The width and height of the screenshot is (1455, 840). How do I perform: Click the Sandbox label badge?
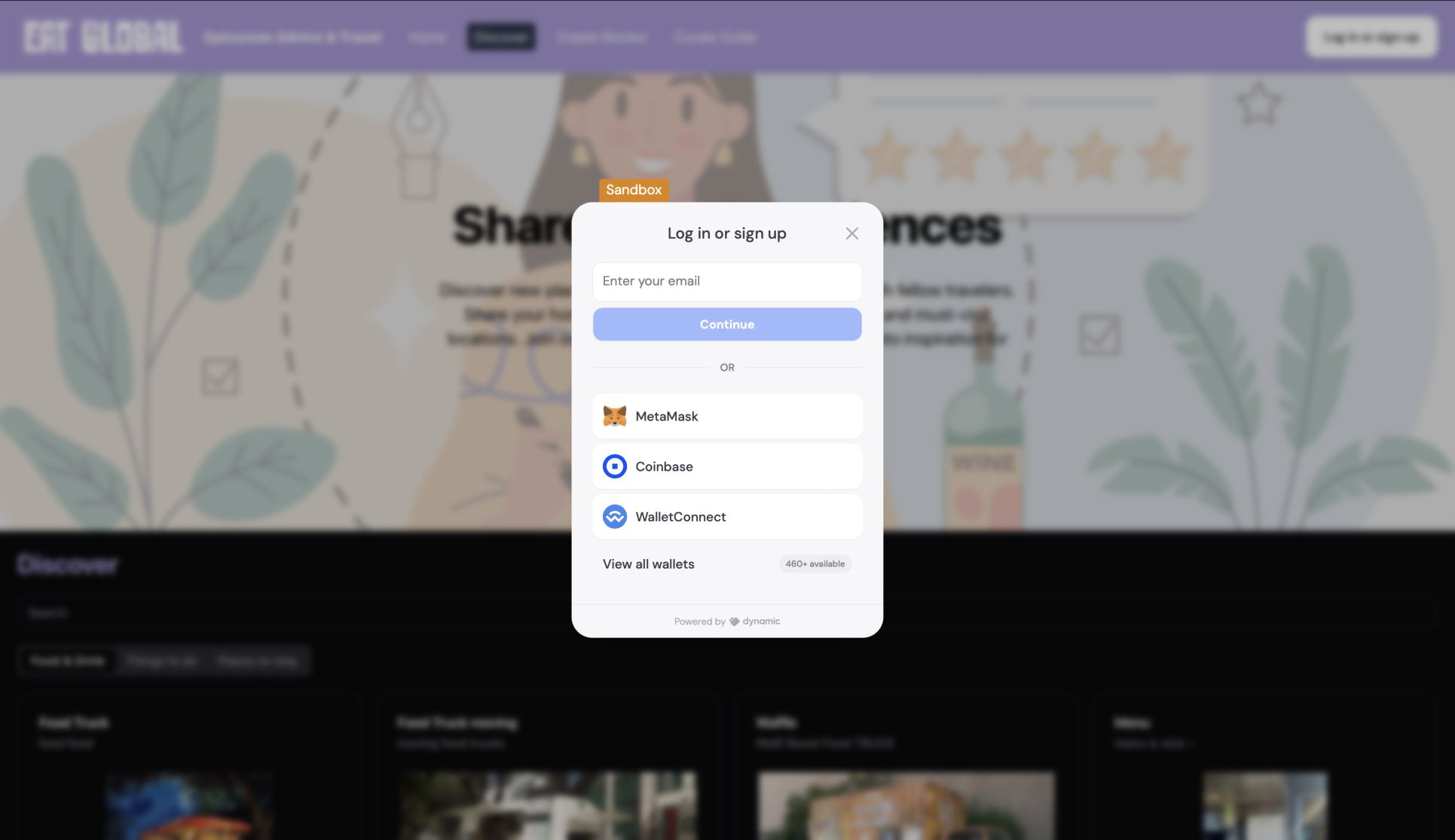[634, 190]
